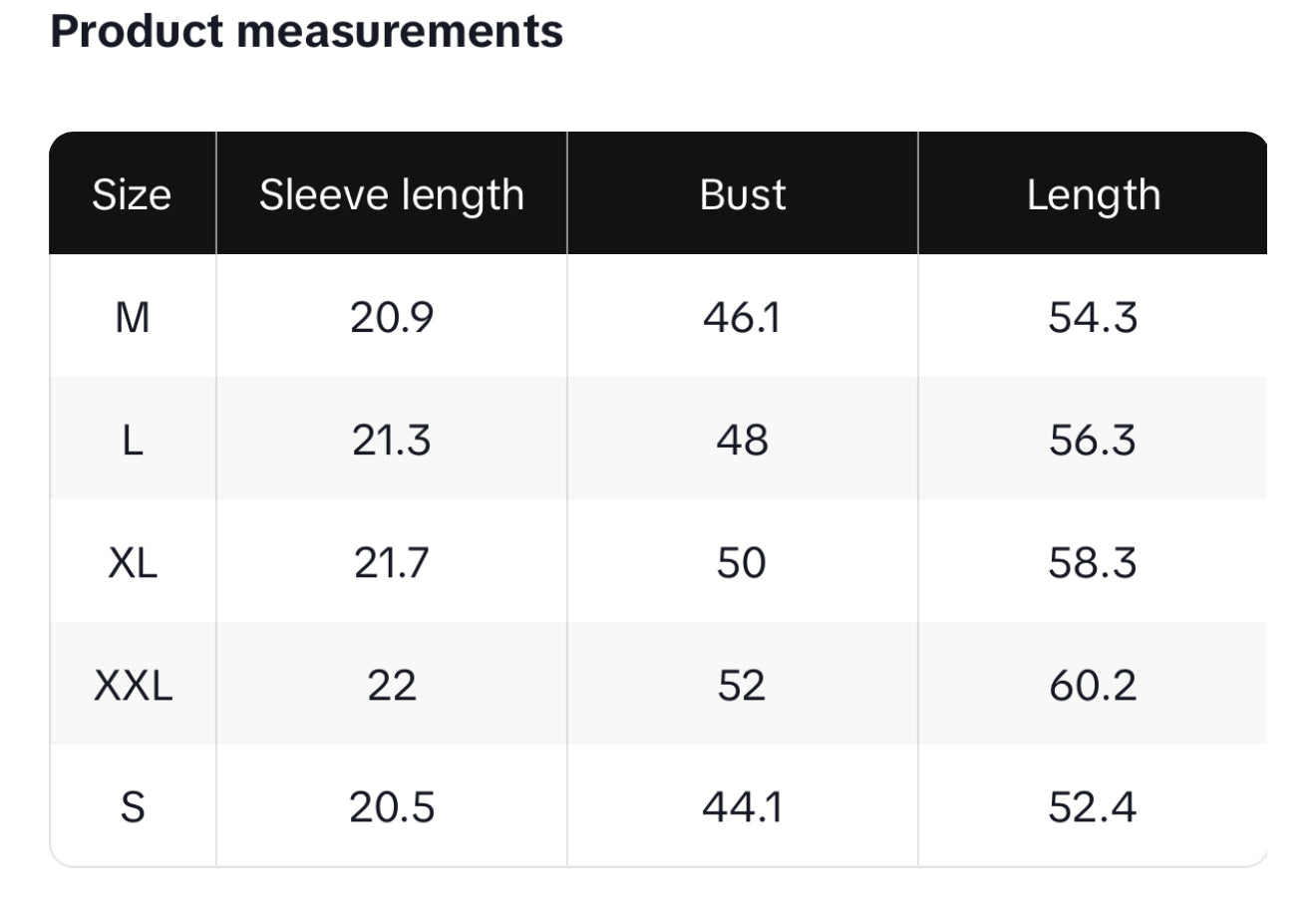This screenshot has height=922, width=1316.
Task: Click the size S row label
Action: 133,807
